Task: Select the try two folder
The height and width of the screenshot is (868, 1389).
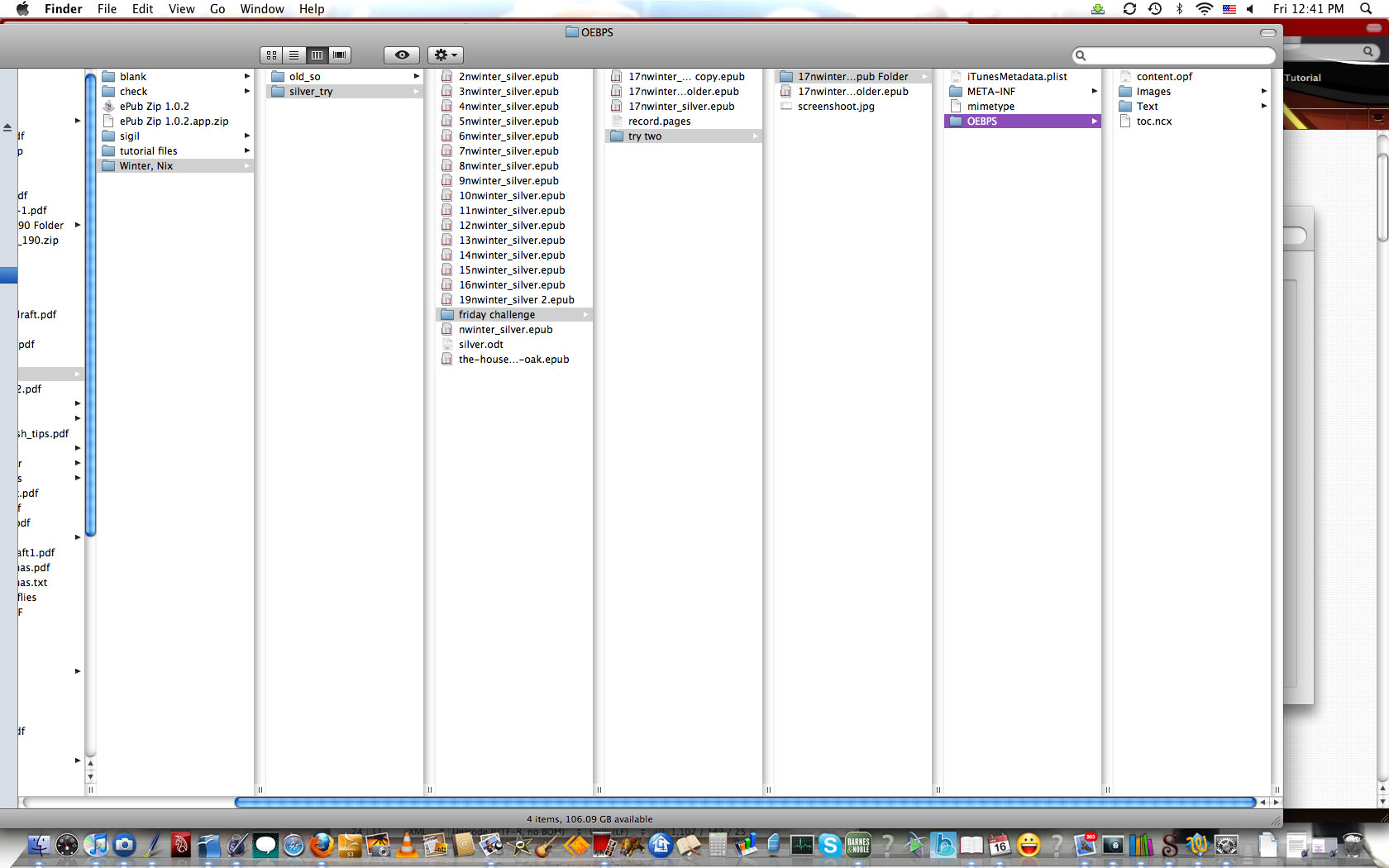Action: [x=684, y=136]
